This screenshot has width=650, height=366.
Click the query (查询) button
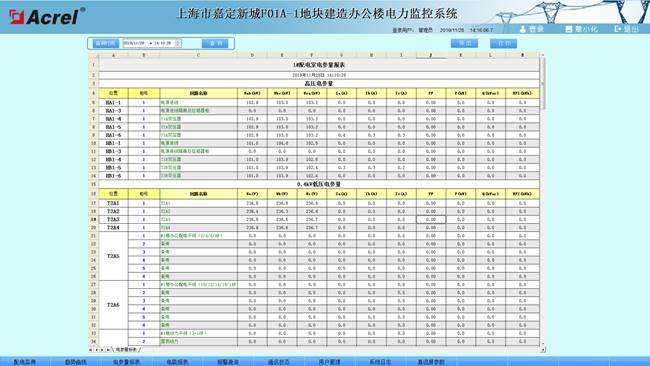point(215,43)
